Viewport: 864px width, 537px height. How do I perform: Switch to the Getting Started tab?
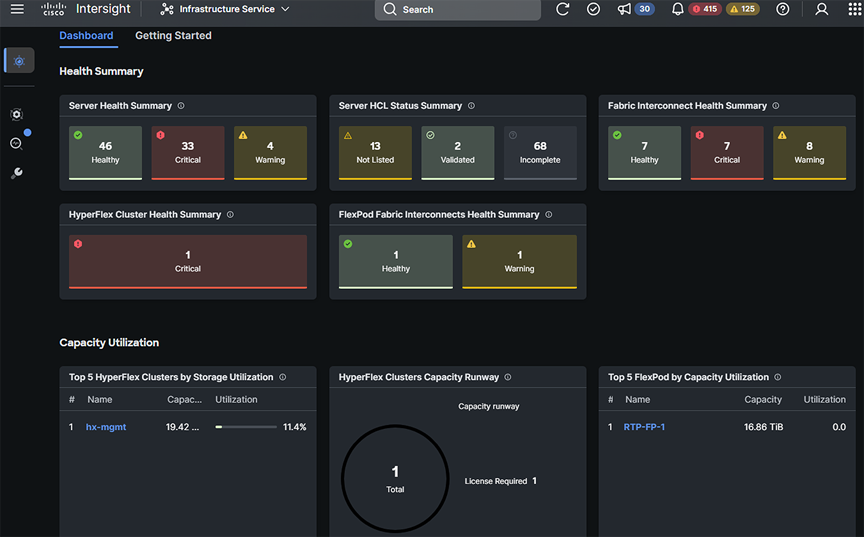(173, 36)
